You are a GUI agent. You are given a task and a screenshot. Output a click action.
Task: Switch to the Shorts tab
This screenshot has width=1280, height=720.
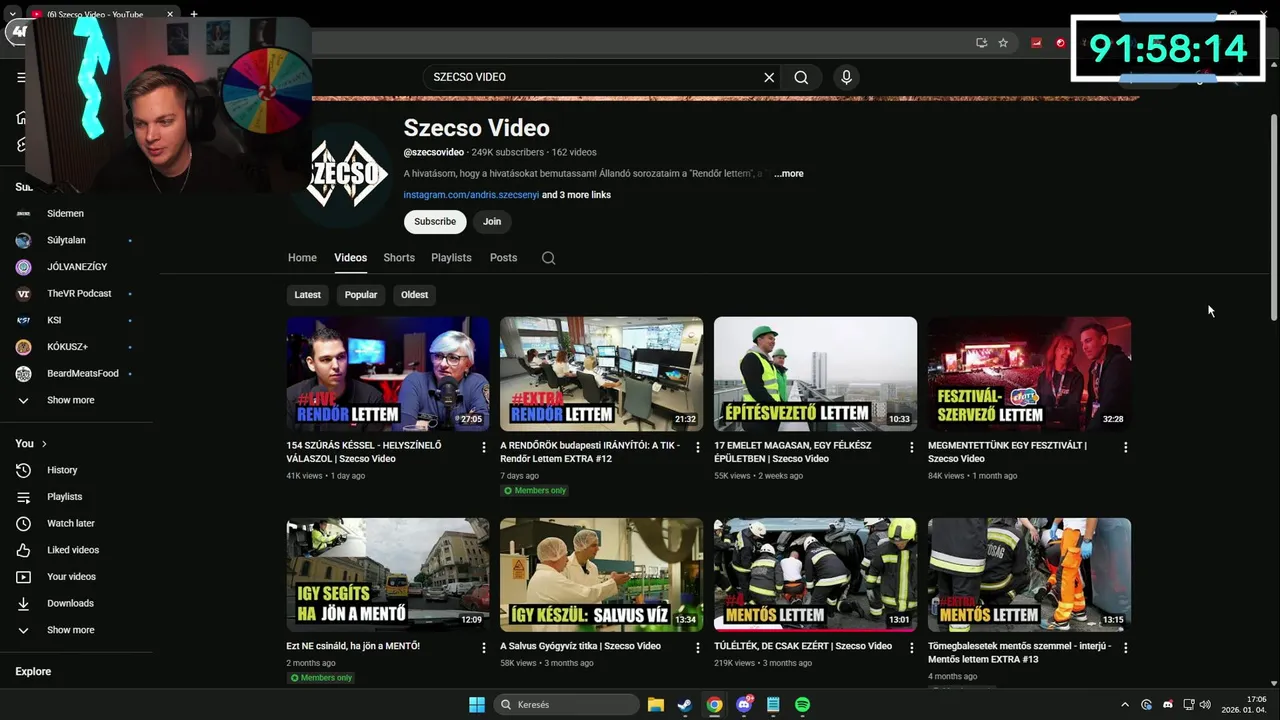(399, 258)
